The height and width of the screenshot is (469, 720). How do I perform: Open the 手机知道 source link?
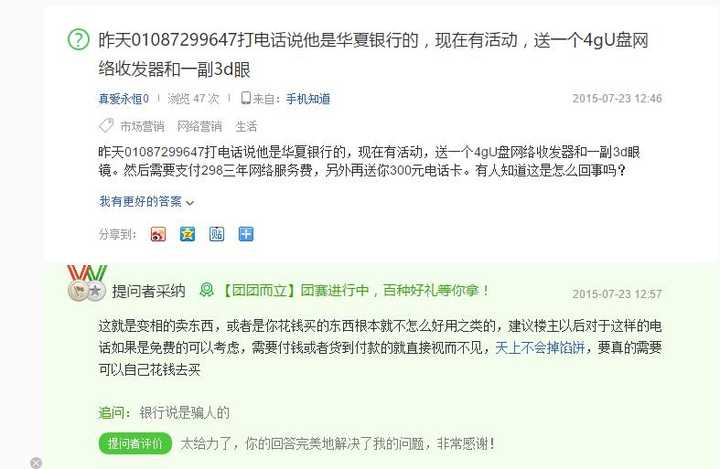(308, 99)
